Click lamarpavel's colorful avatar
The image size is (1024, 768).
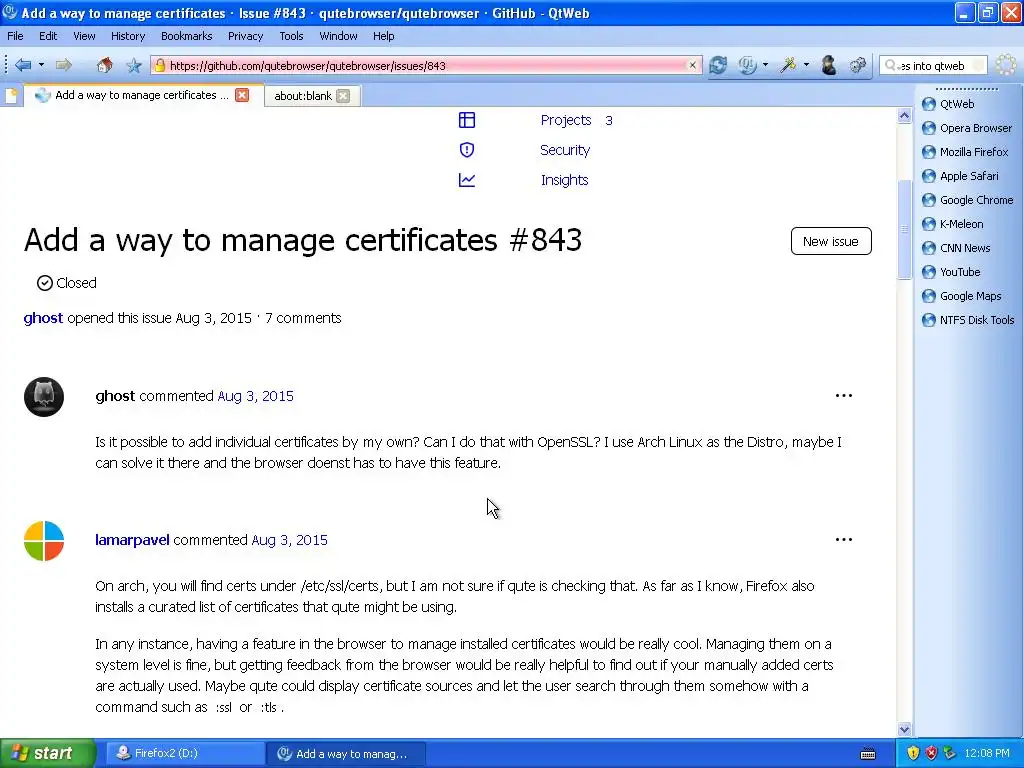click(x=44, y=541)
